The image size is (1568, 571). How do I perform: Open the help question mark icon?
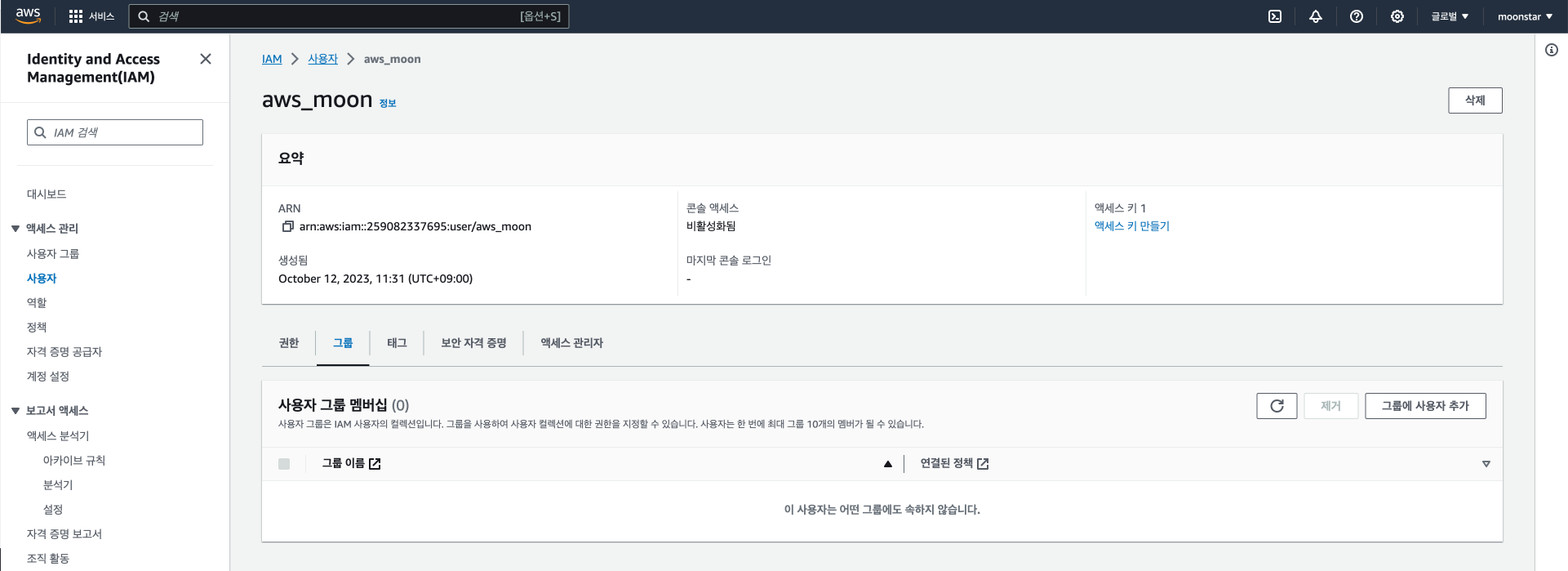pos(1357,16)
